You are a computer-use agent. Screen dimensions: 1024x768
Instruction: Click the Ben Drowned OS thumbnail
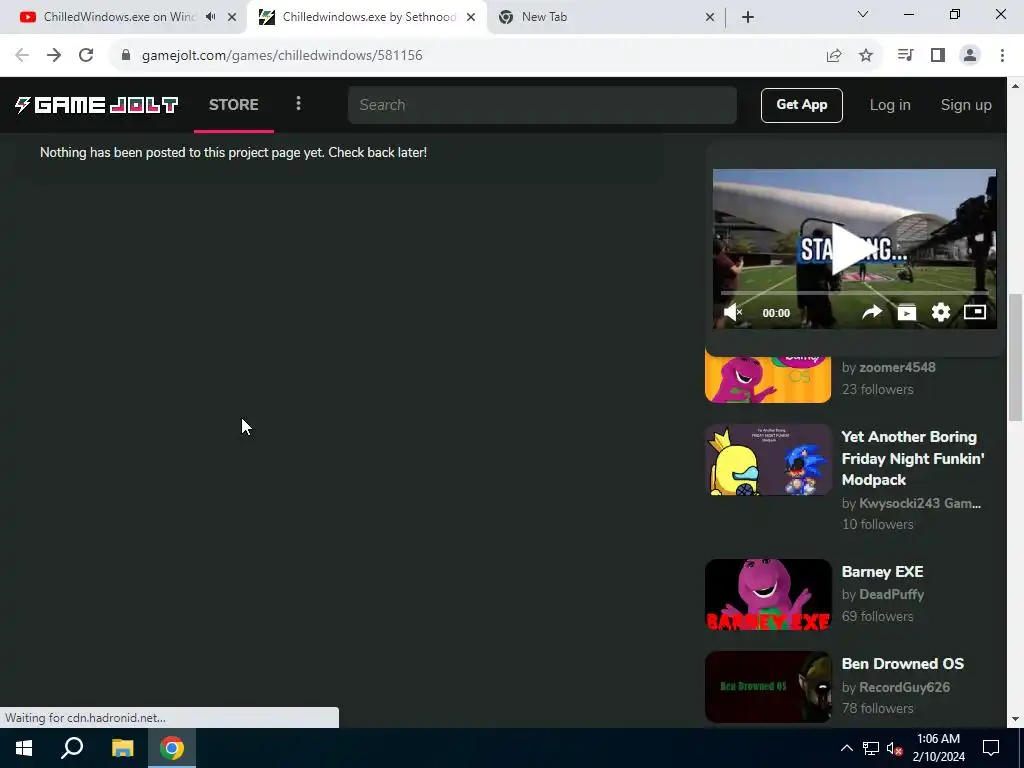coord(768,686)
